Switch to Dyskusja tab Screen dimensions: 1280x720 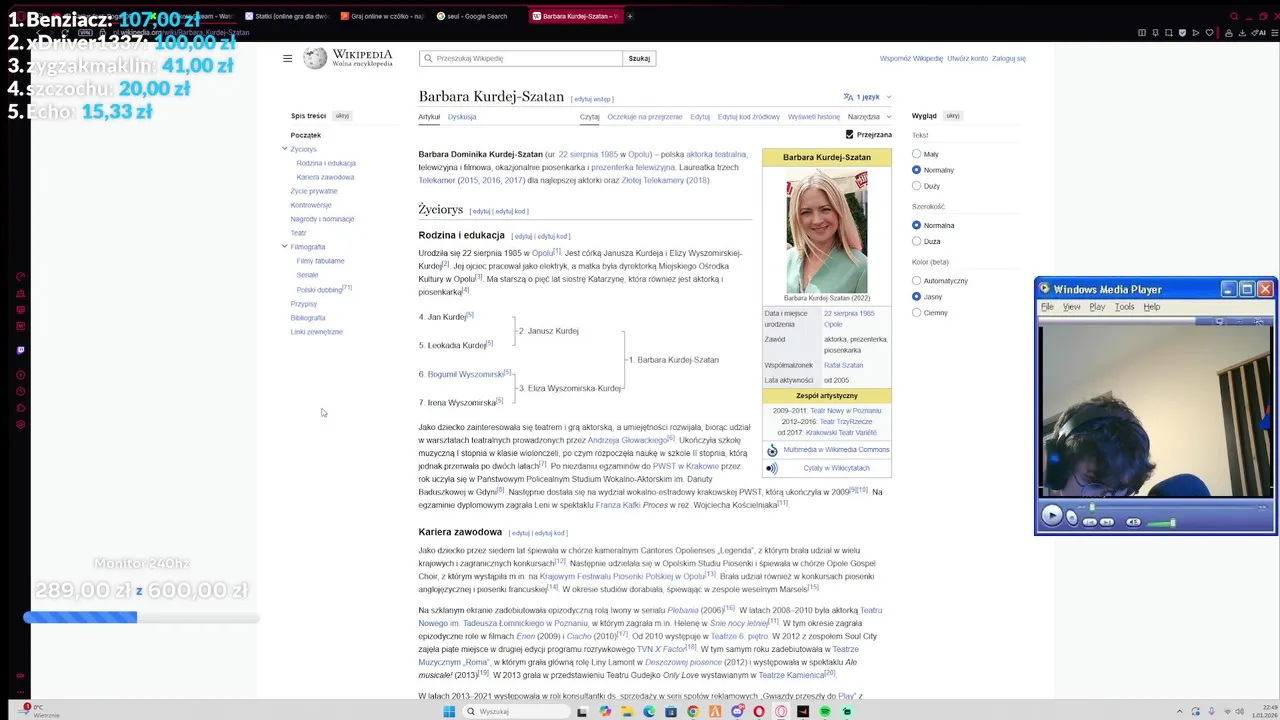coord(462,117)
